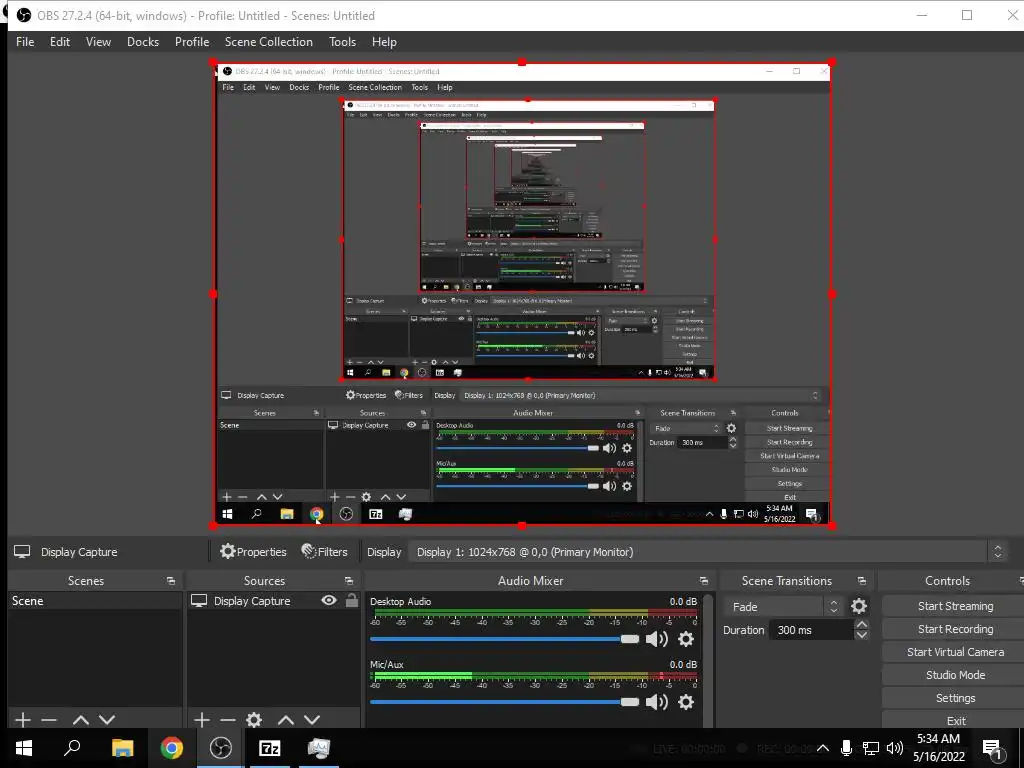The height and width of the screenshot is (768, 1024).
Task: Open the Help menu
Action: click(384, 42)
